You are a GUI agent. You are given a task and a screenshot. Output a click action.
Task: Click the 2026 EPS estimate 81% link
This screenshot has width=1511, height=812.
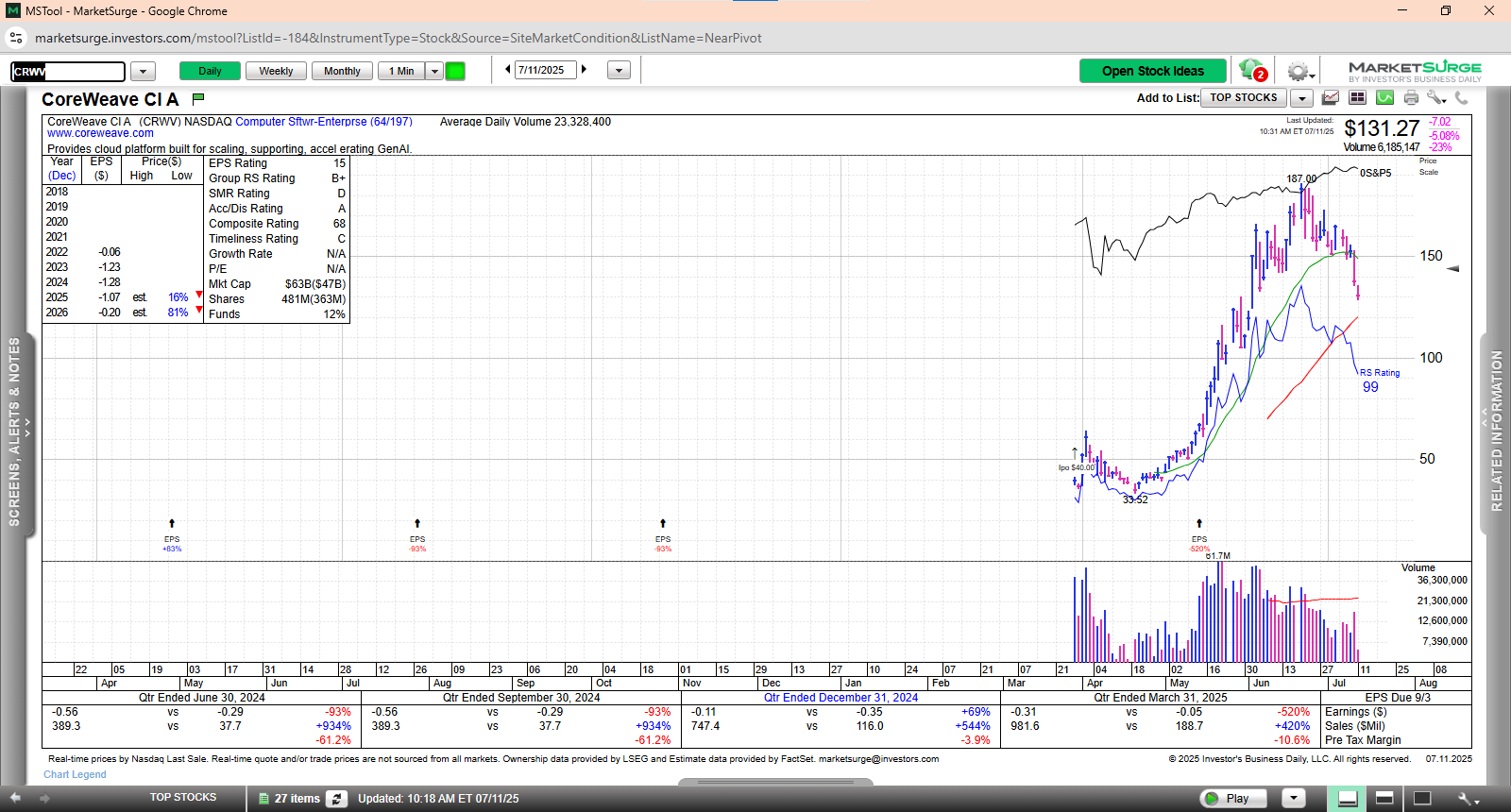click(178, 313)
